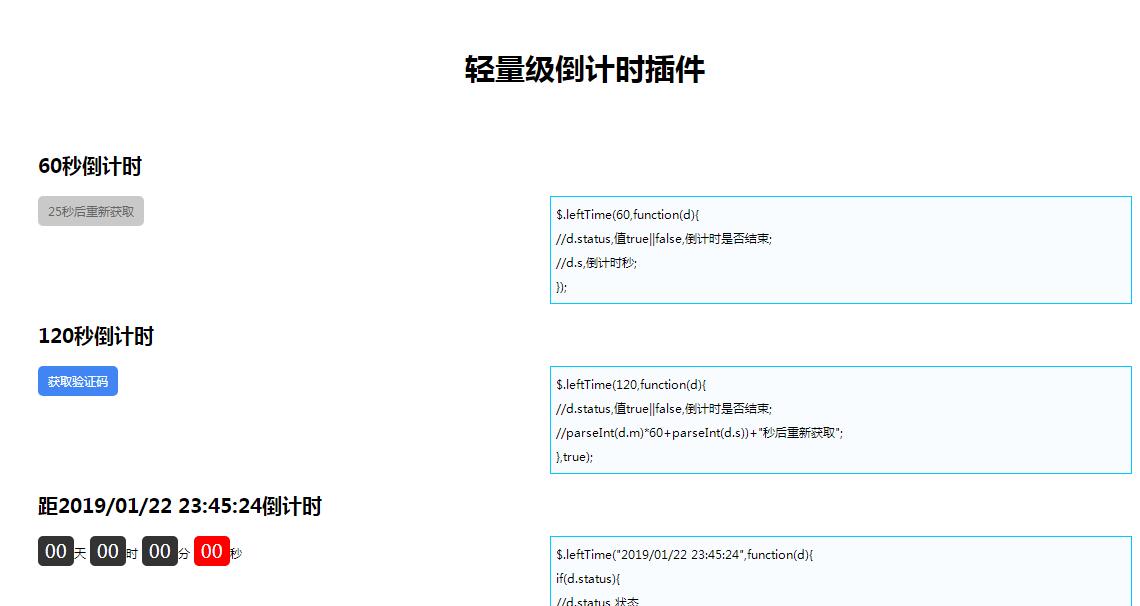Click the 秒 label after red digits

coord(235,552)
